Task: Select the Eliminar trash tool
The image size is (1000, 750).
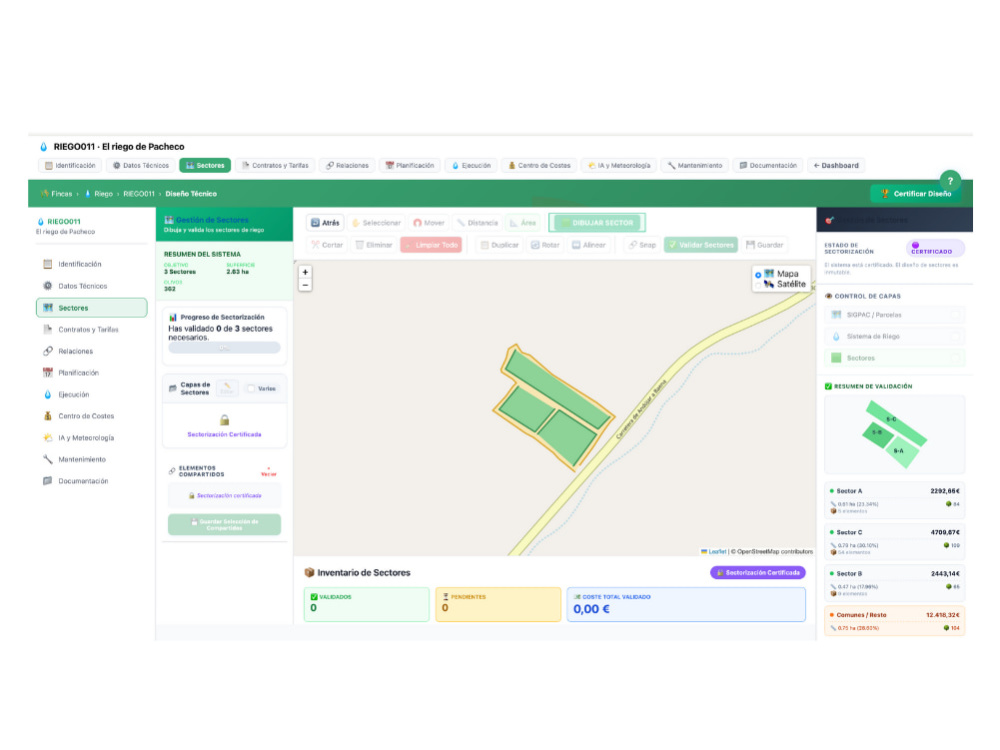Action: click(374, 245)
